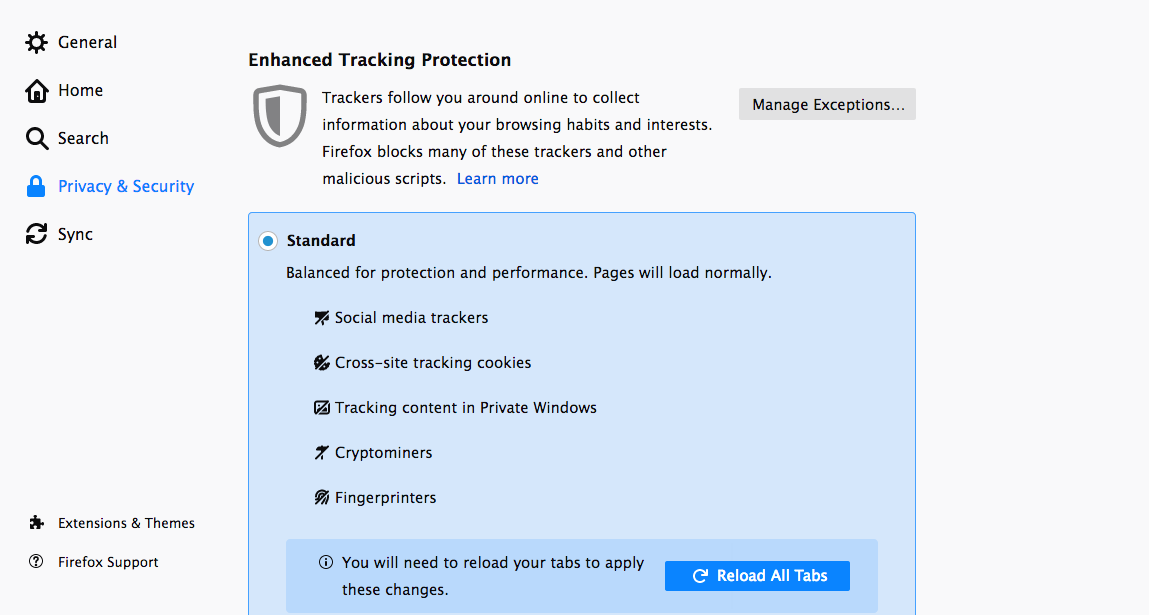Select the Standard protection radio button
The height and width of the screenshot is (615, 1149).
click(268, 241)
